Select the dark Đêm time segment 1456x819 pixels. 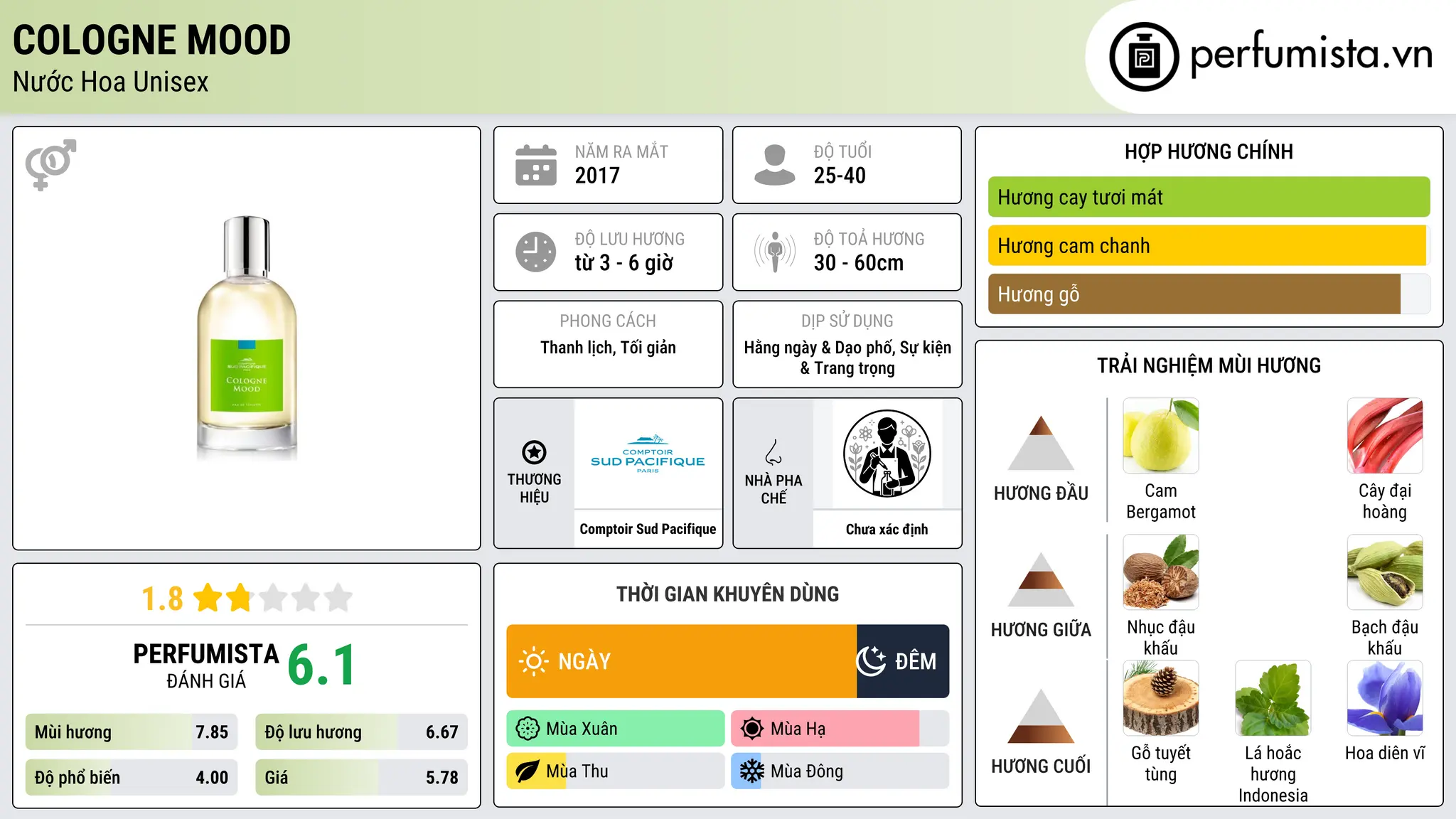903,661
